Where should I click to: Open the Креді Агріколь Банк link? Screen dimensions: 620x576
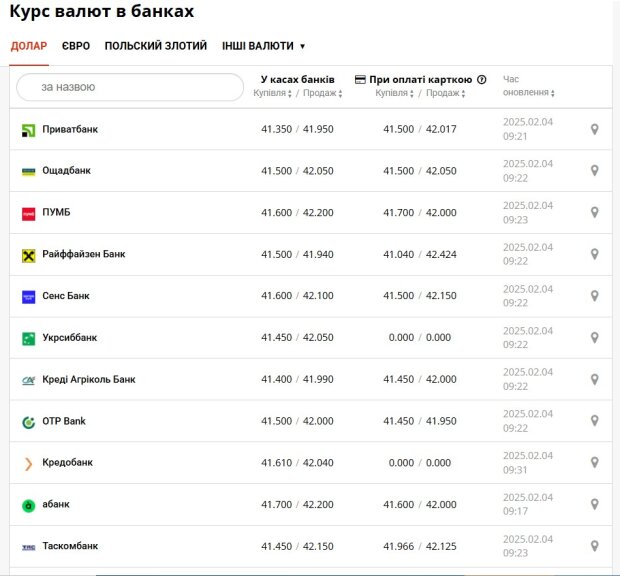89,380
